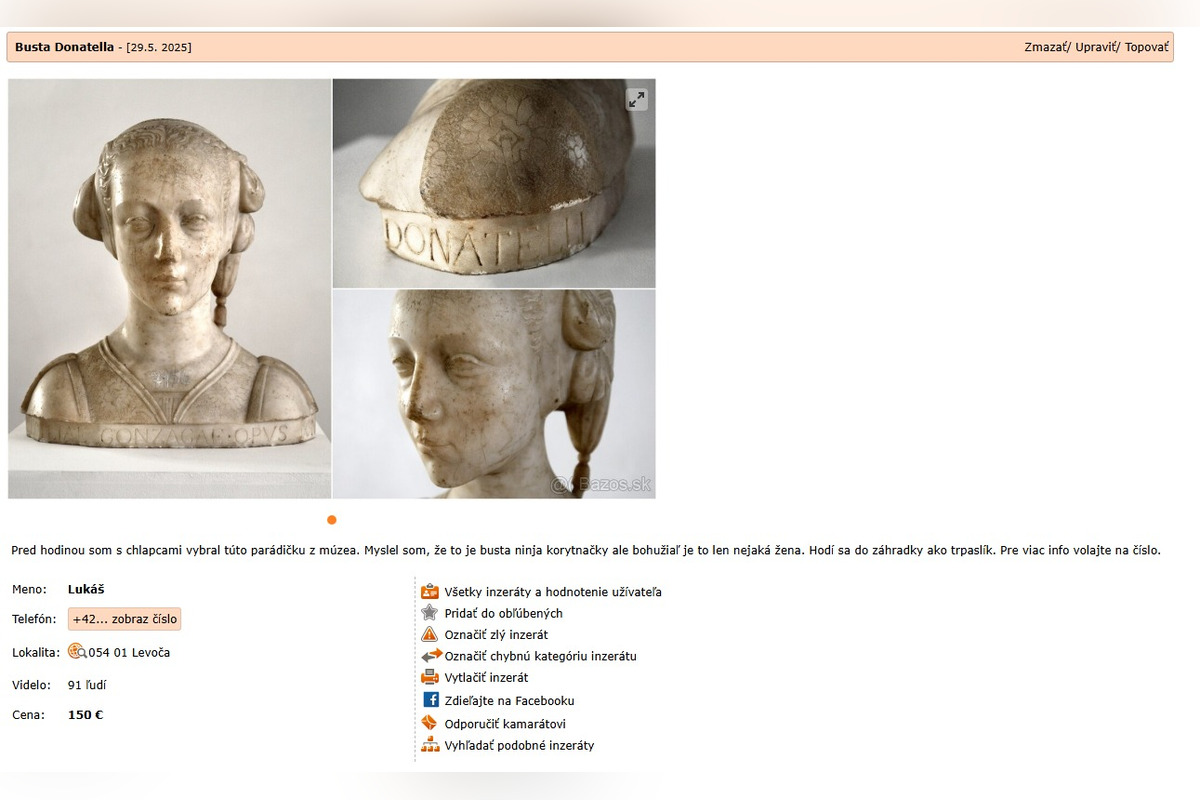The width and height of the screenshot is (1200, 800).
Task: Click the orange gallery indicator dot
Action: [x=332, y=520]
